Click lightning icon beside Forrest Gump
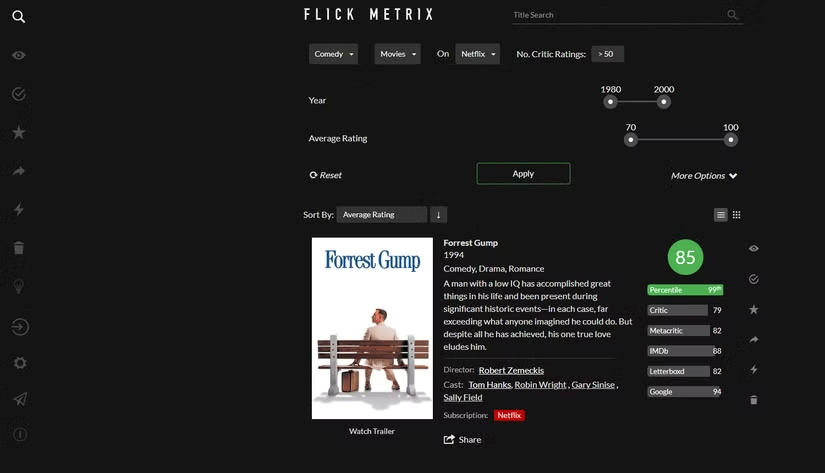Image resolution: width=825 pixels, height=473 pixels. click(x=754, y=369)
